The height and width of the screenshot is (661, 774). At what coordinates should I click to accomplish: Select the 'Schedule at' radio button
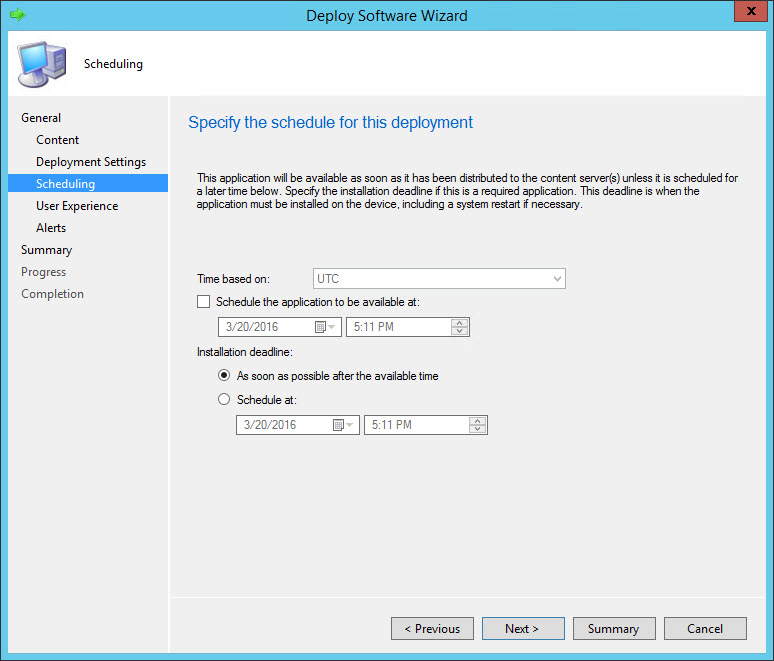pyautogui.click(x=224, y=400)
